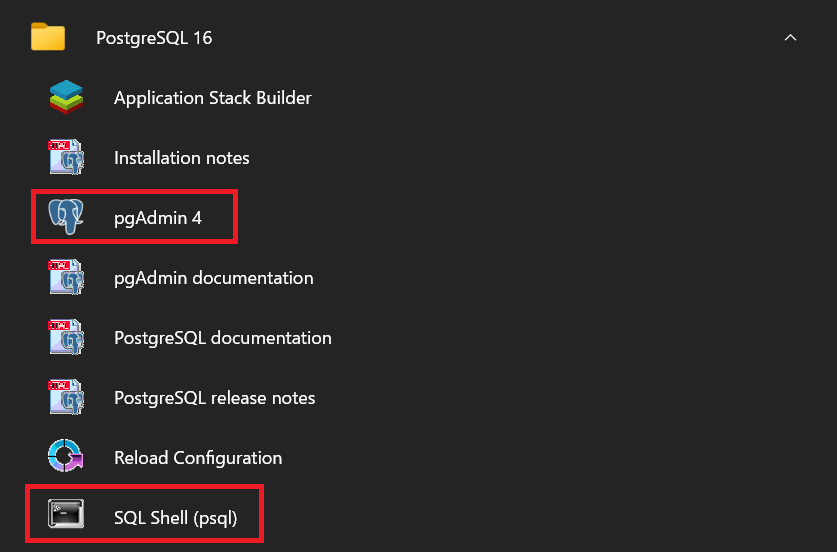
Task: Open the PostgreSQL documentation label
Action: tap(223, 338)
